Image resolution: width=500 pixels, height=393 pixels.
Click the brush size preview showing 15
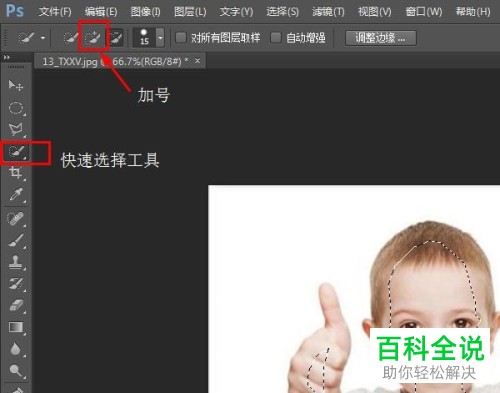[x=144, y=37]
